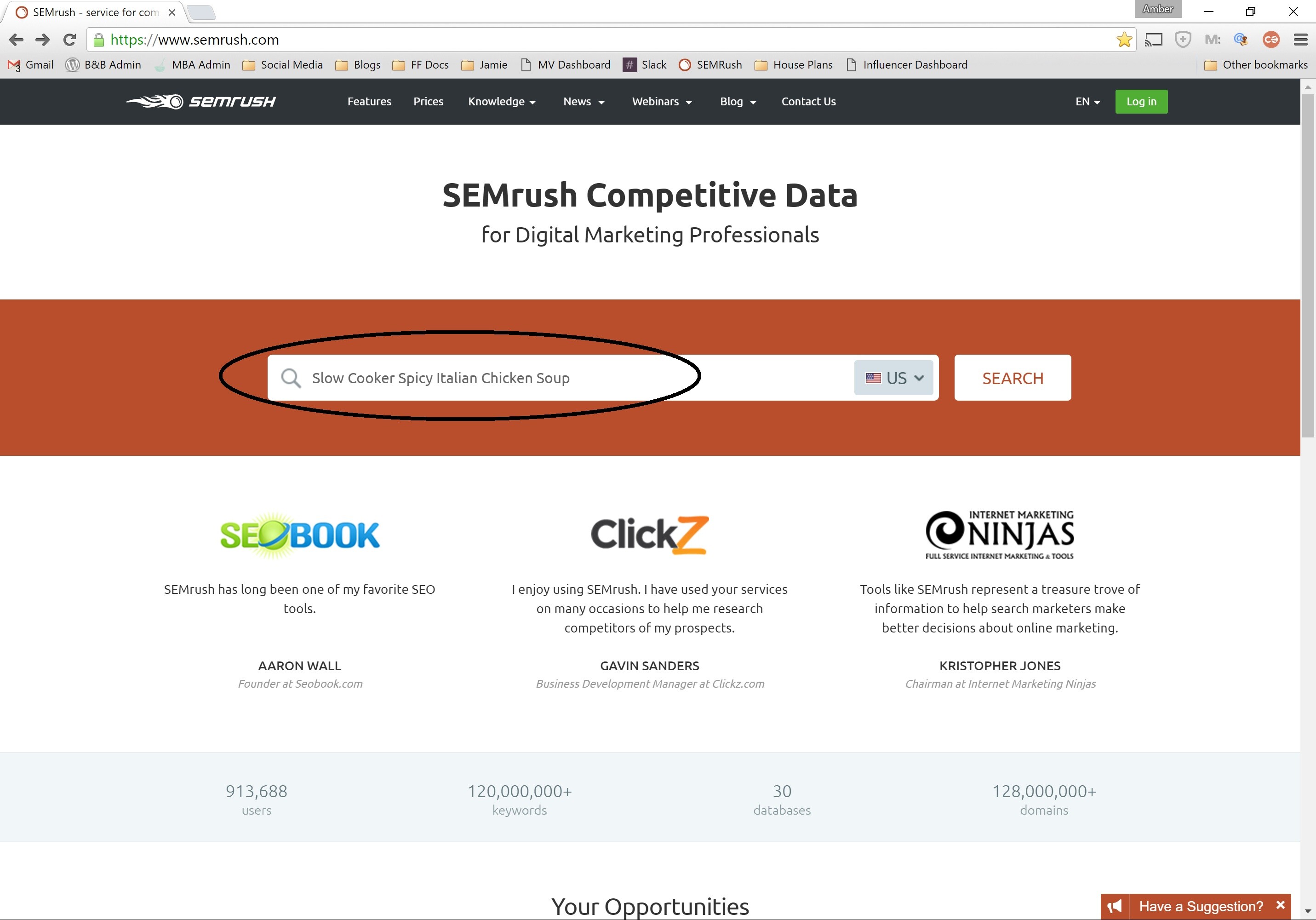Open the Slack bookmark
This screenshot has height=920, width=1316.
tap(645, 65)
